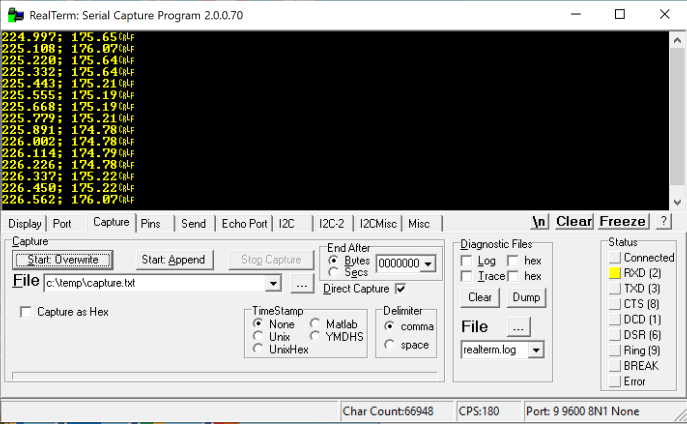Screen dimensions: 687x424
Task: Click the Start: Overwrite button
Action: pos(62,260)
